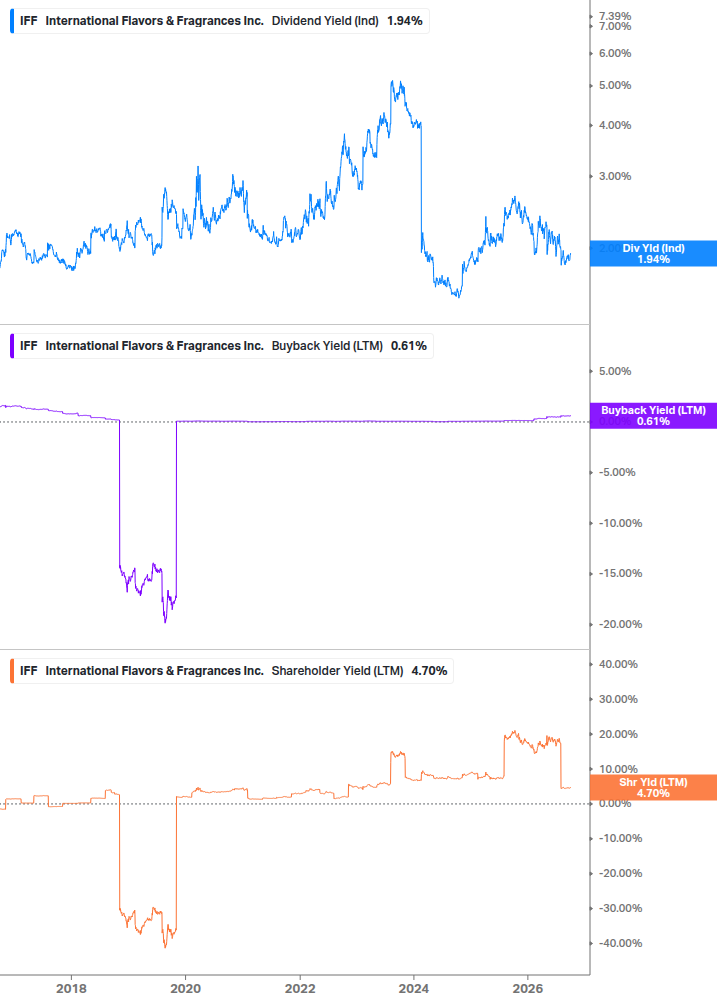Click the 5.00% buyback yield axis value
The height and width of the screenshot is (1005, 717).
pyautogui.click(x=615, y=372)
